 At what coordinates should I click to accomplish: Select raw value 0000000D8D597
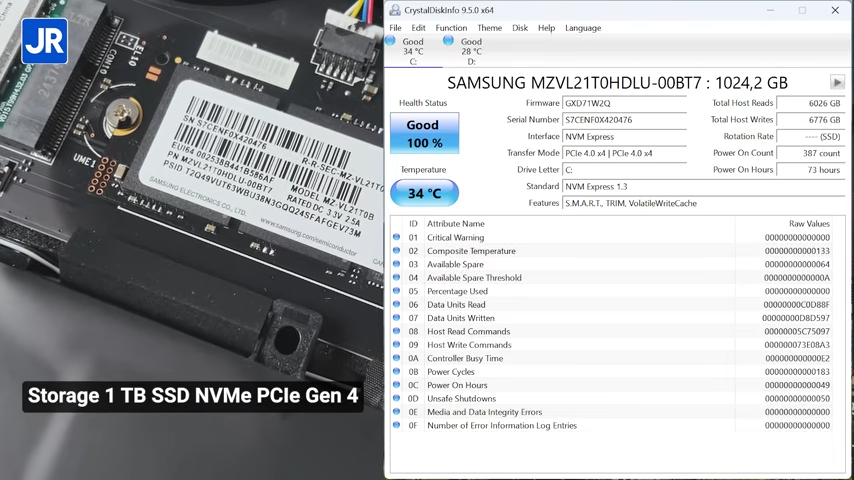796,318
